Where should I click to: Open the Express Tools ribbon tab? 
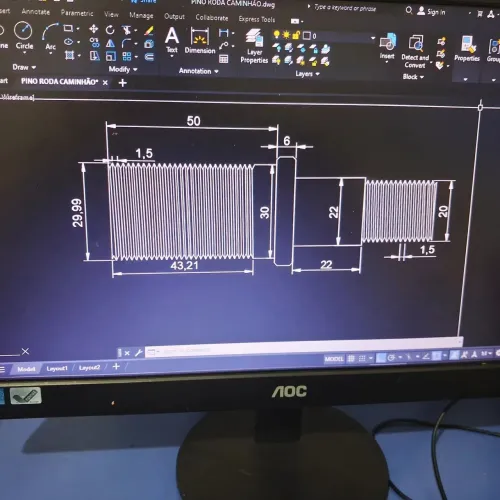pyautogui.click(x=257, y=19)
